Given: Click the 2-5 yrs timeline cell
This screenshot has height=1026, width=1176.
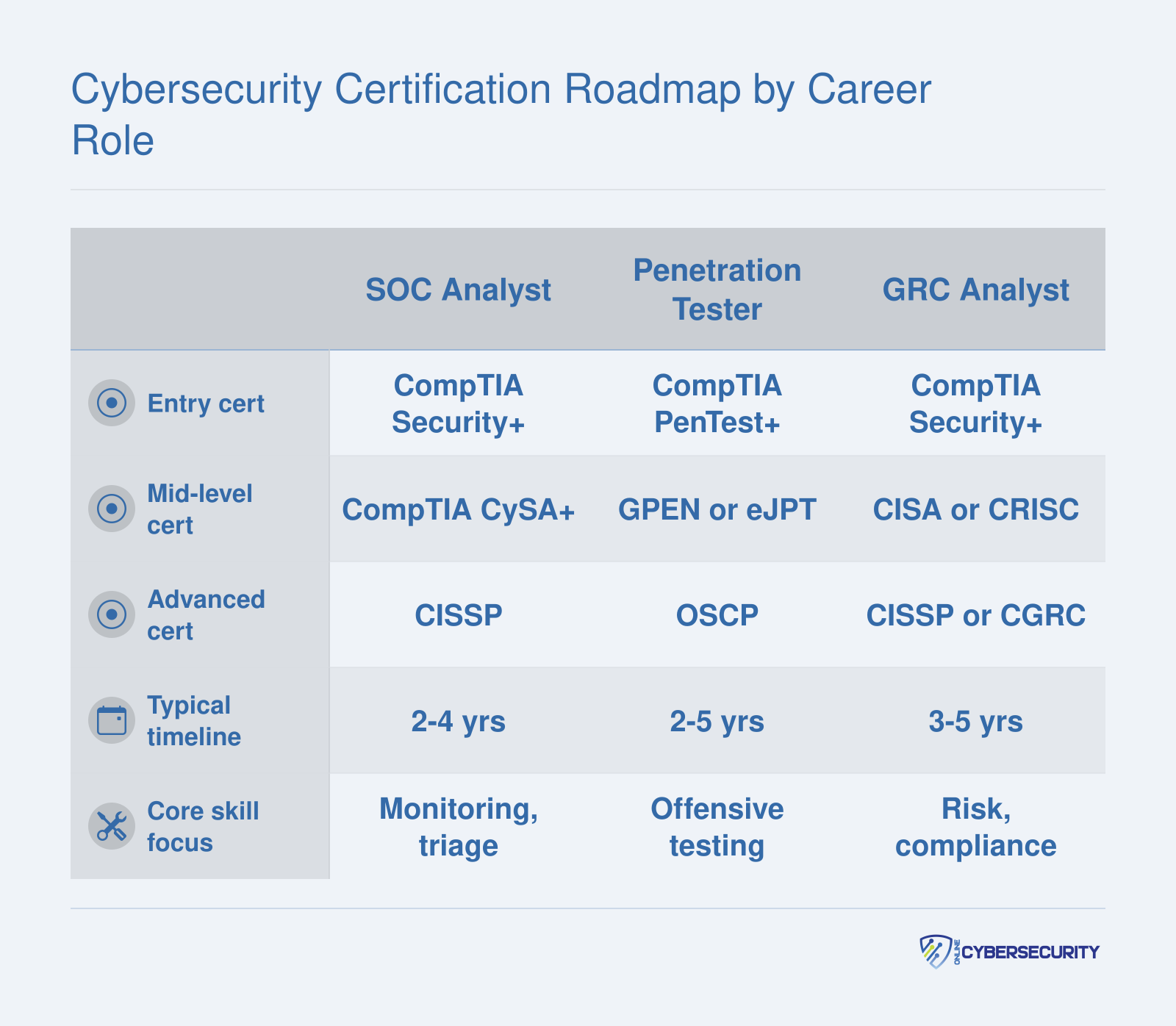Looking at the screenshot, I should 717,721.
